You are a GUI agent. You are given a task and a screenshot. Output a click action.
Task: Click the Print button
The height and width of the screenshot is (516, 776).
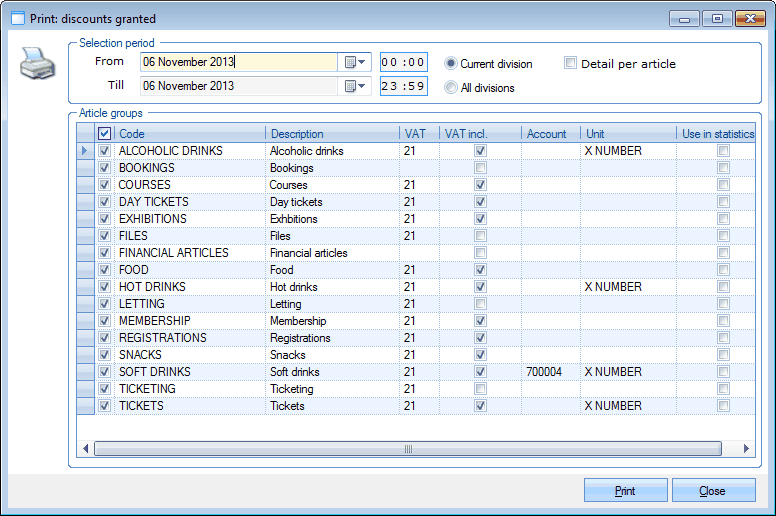coord(625,491)
